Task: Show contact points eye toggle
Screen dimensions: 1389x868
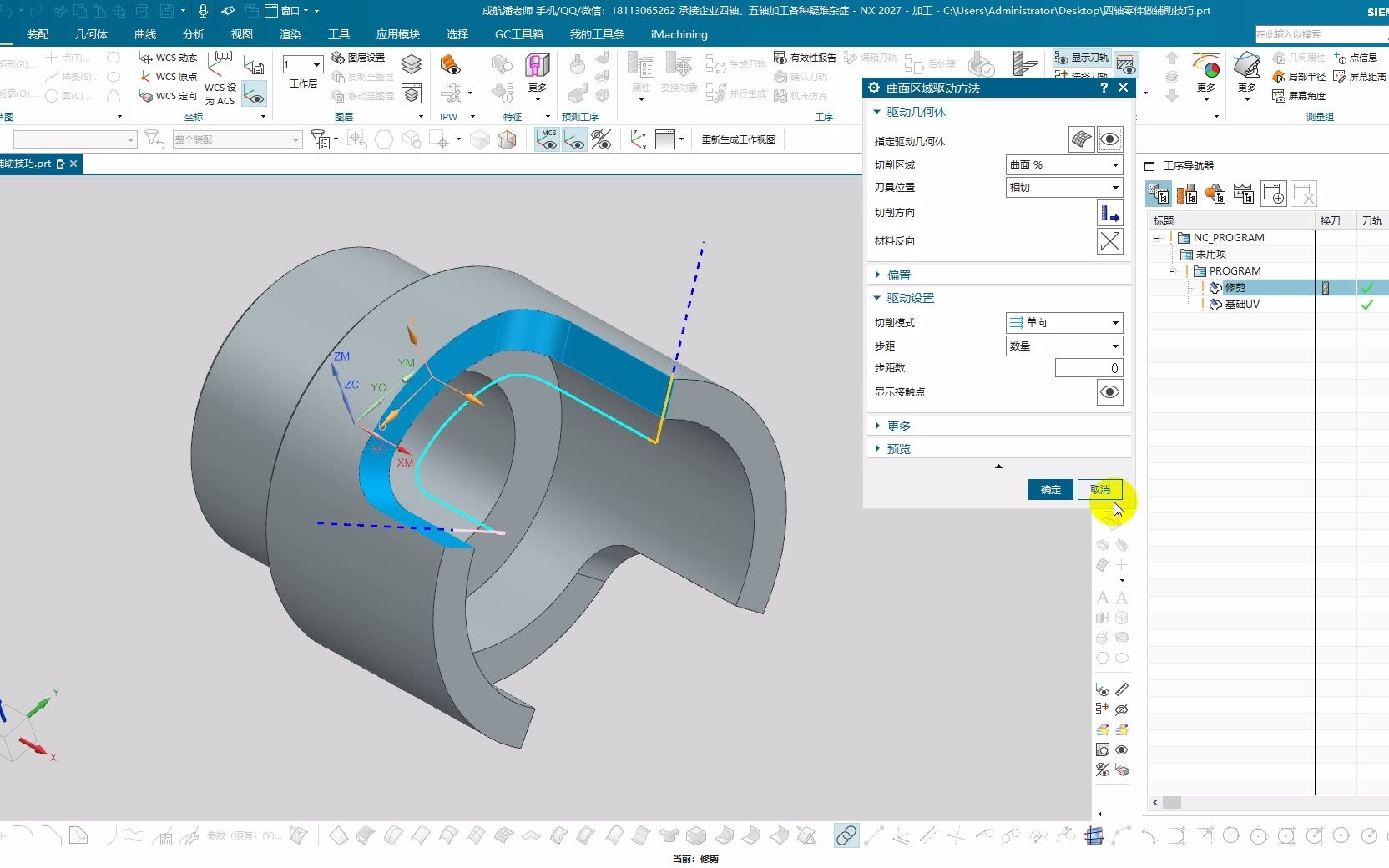Action: coord(1109,392)
